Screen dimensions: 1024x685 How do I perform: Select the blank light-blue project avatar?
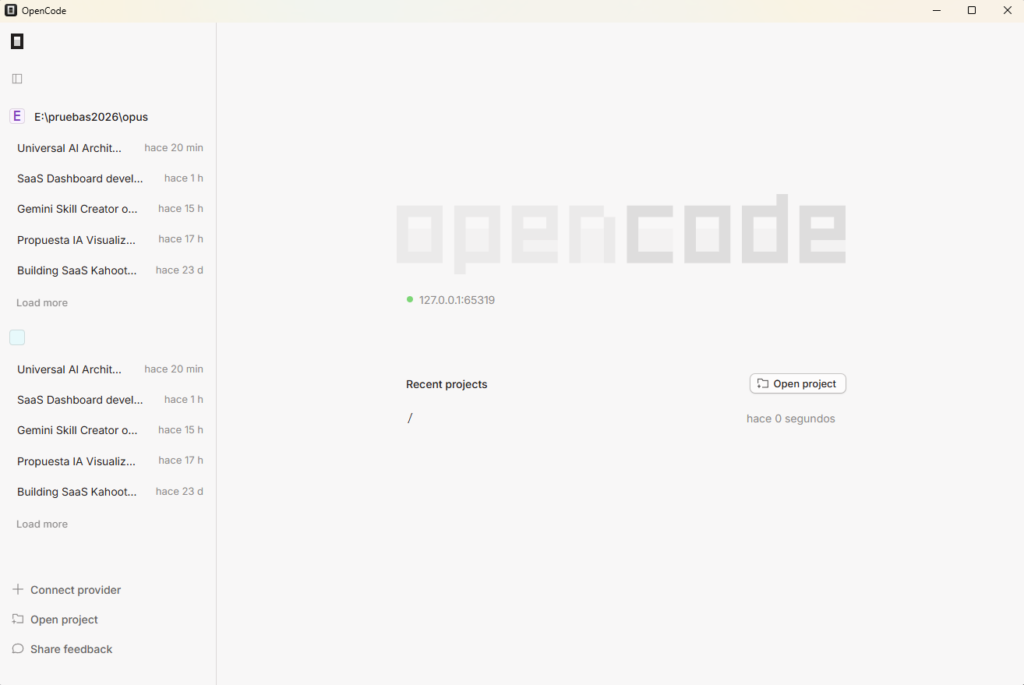[17, 338]
